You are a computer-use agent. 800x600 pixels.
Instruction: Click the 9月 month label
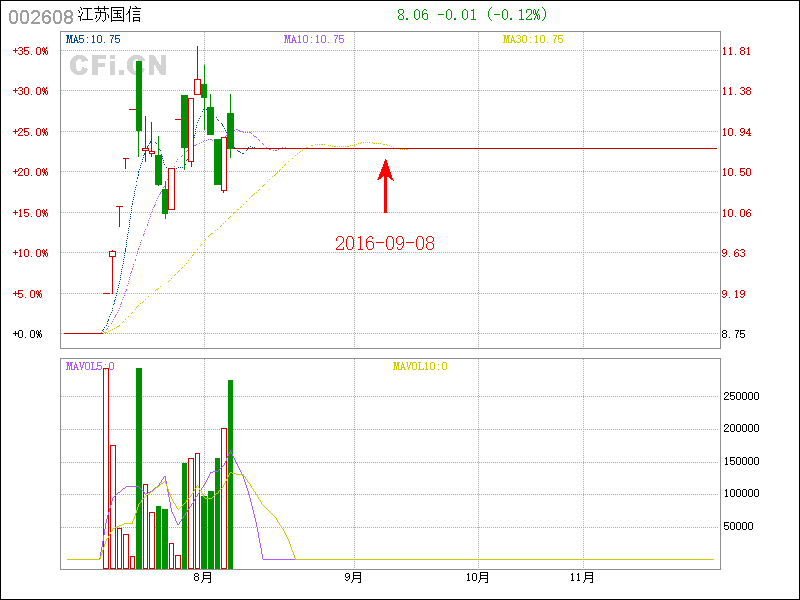353,578
